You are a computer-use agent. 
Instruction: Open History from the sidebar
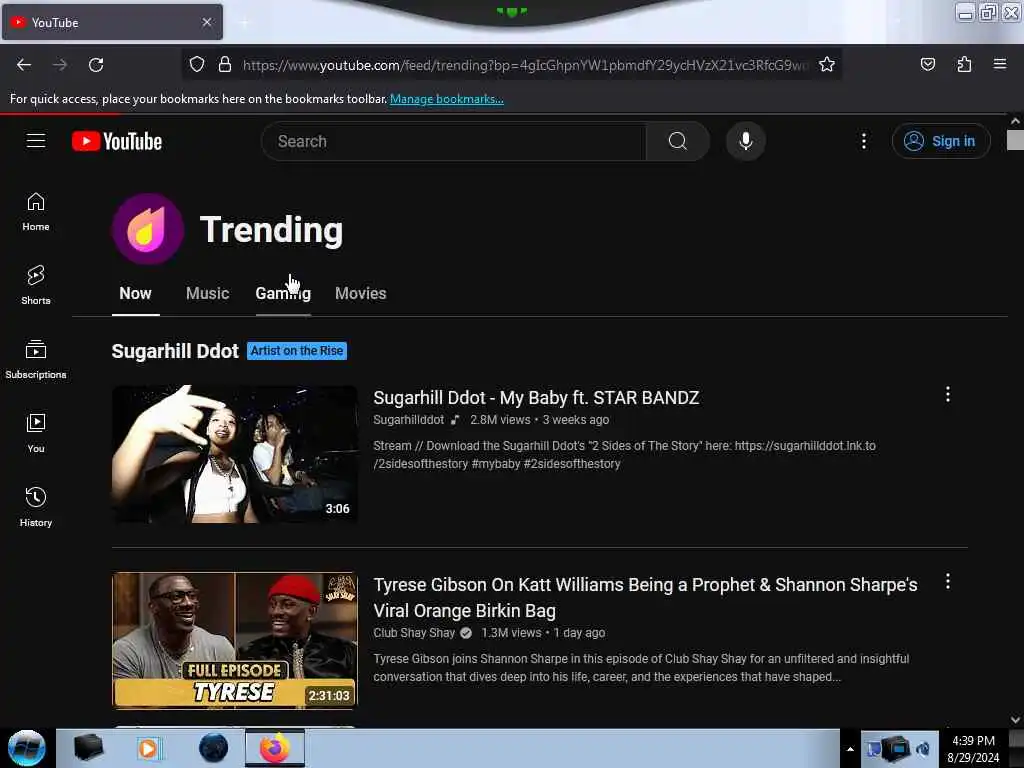pyautogui.click(x=36, y=507)
